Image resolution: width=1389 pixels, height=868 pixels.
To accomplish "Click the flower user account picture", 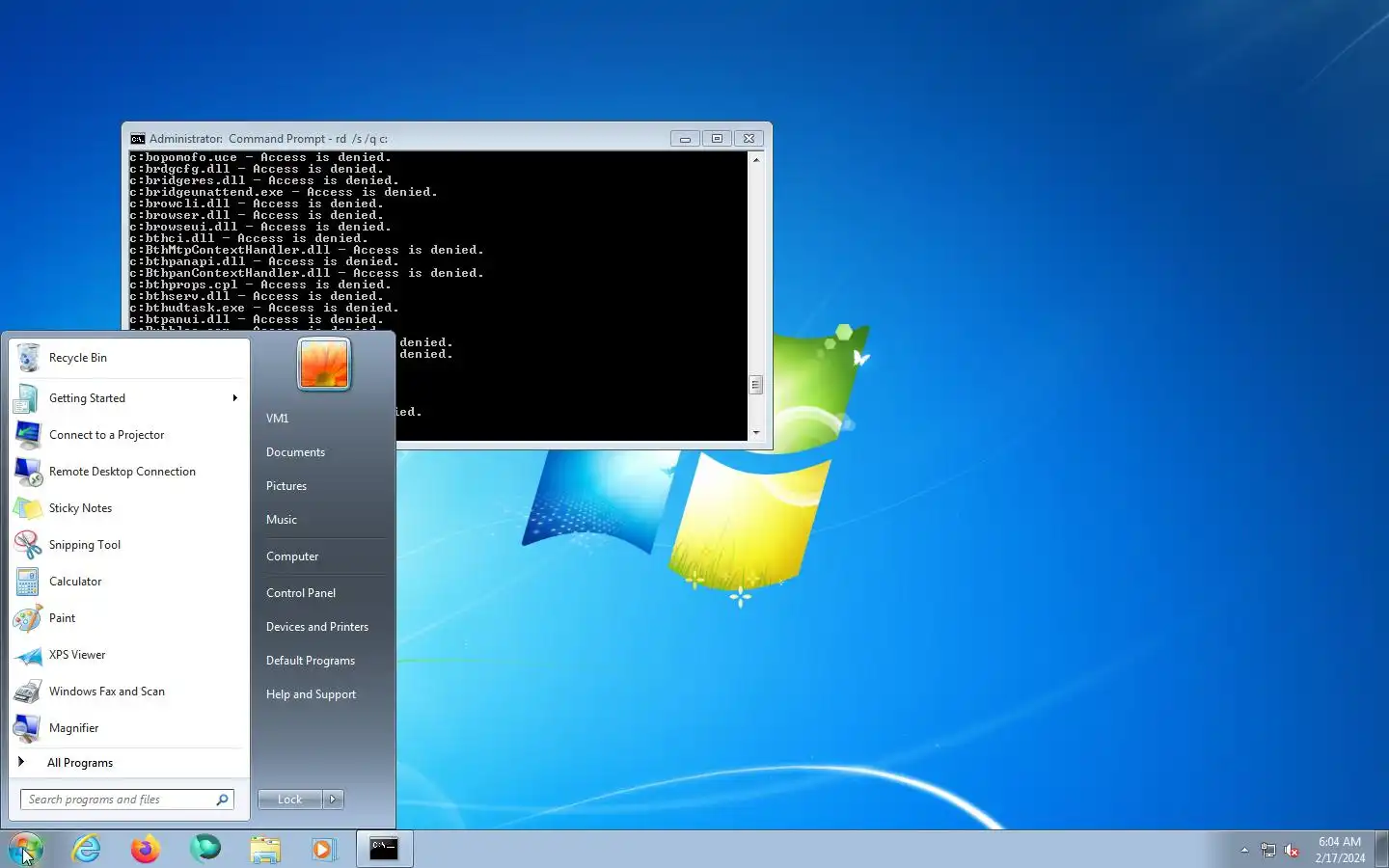I will 324,365.
